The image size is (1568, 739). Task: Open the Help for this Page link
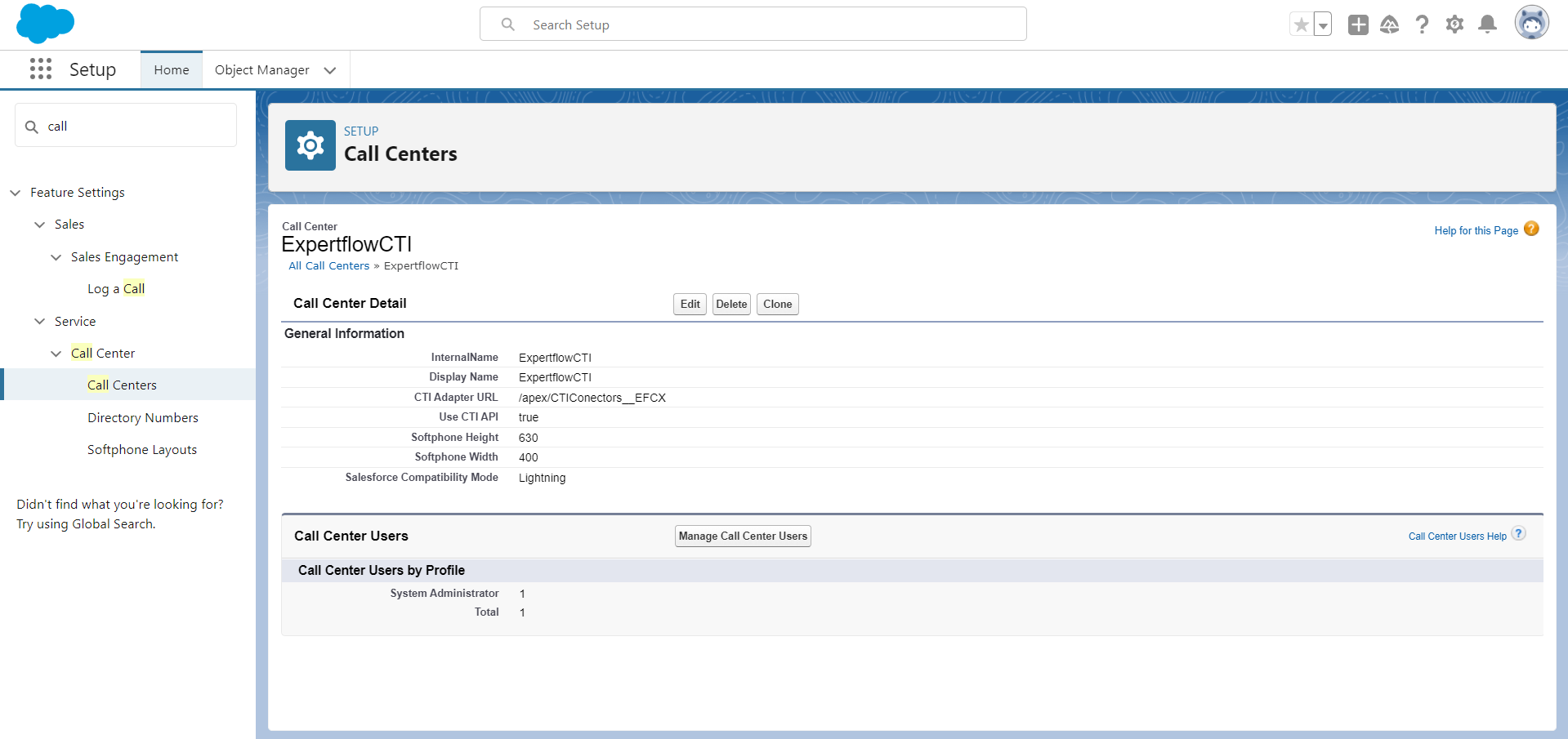coord(1476,231)
